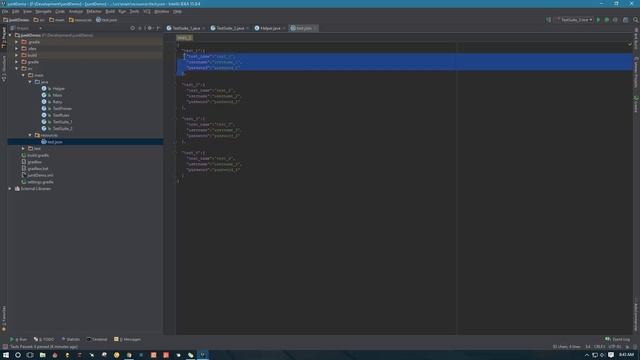Screen dimensions: 640x360
Task: Run the selected TestSuite configuration
Action: pyautogui.click(x=598, y=20)
